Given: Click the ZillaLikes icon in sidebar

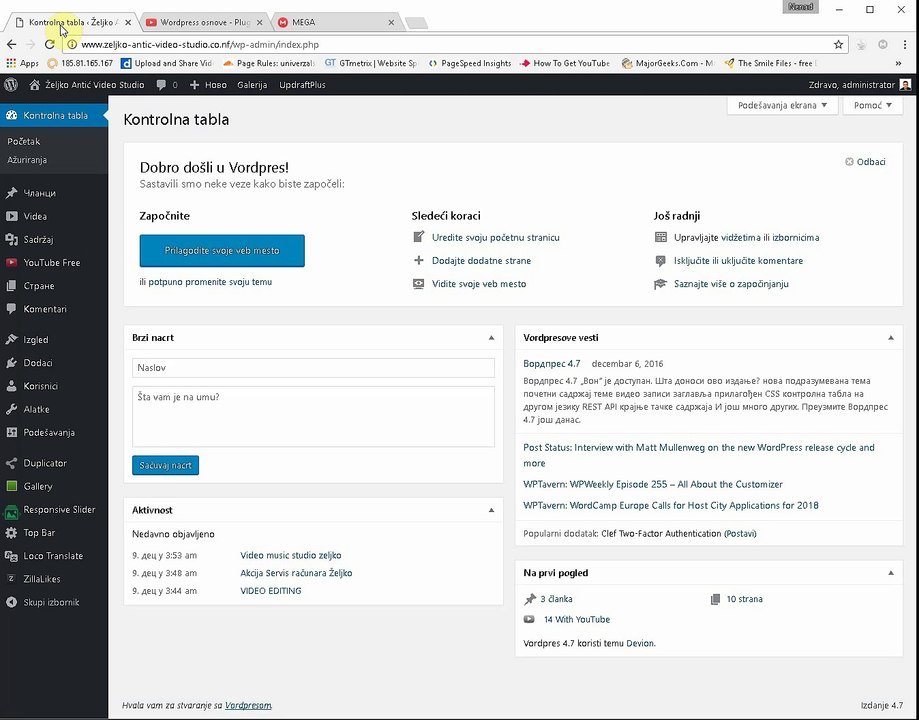Looking at the screenshot, I should (11, 579).
